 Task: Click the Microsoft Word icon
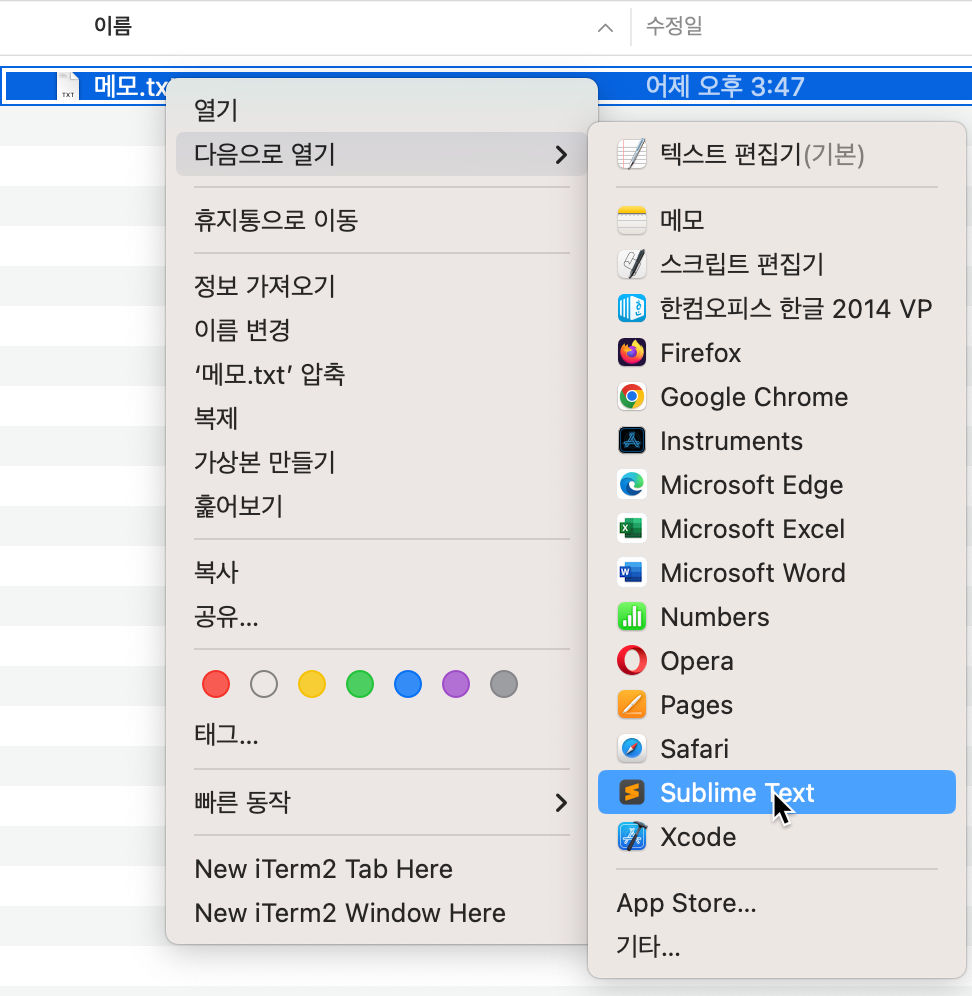[631, 573]
